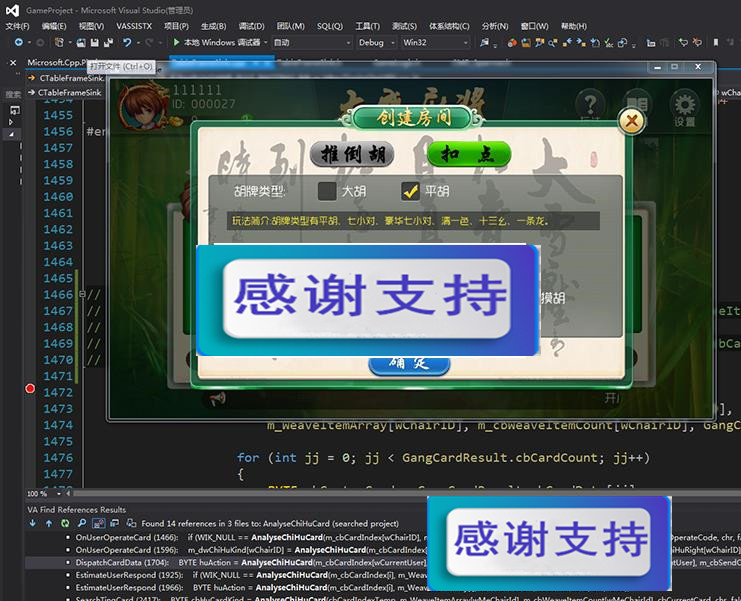Screen dimensions: 741x601
Task: Click the blue 确定 confirm button
Action: [x=409, y=365]
